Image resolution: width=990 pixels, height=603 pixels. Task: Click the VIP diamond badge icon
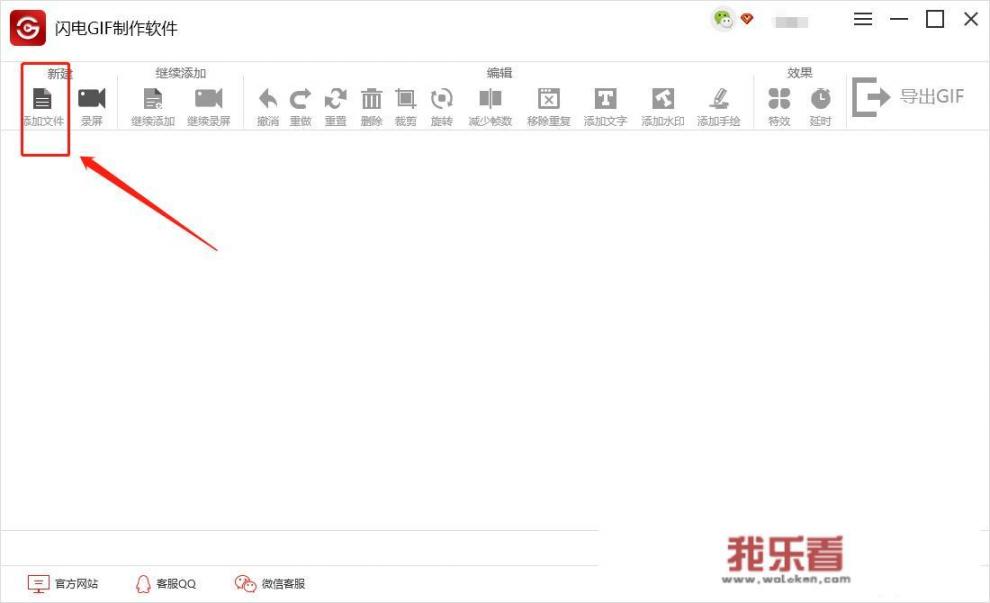pyautogui.click(x=747, y=19)
